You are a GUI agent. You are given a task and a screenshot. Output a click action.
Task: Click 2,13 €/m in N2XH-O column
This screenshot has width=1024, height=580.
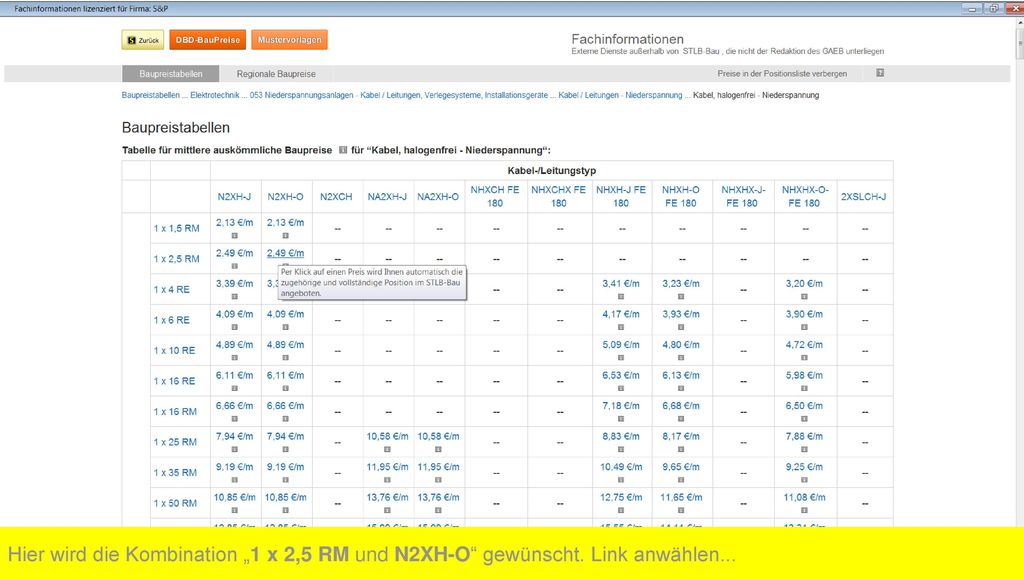[x=285, y=223]
